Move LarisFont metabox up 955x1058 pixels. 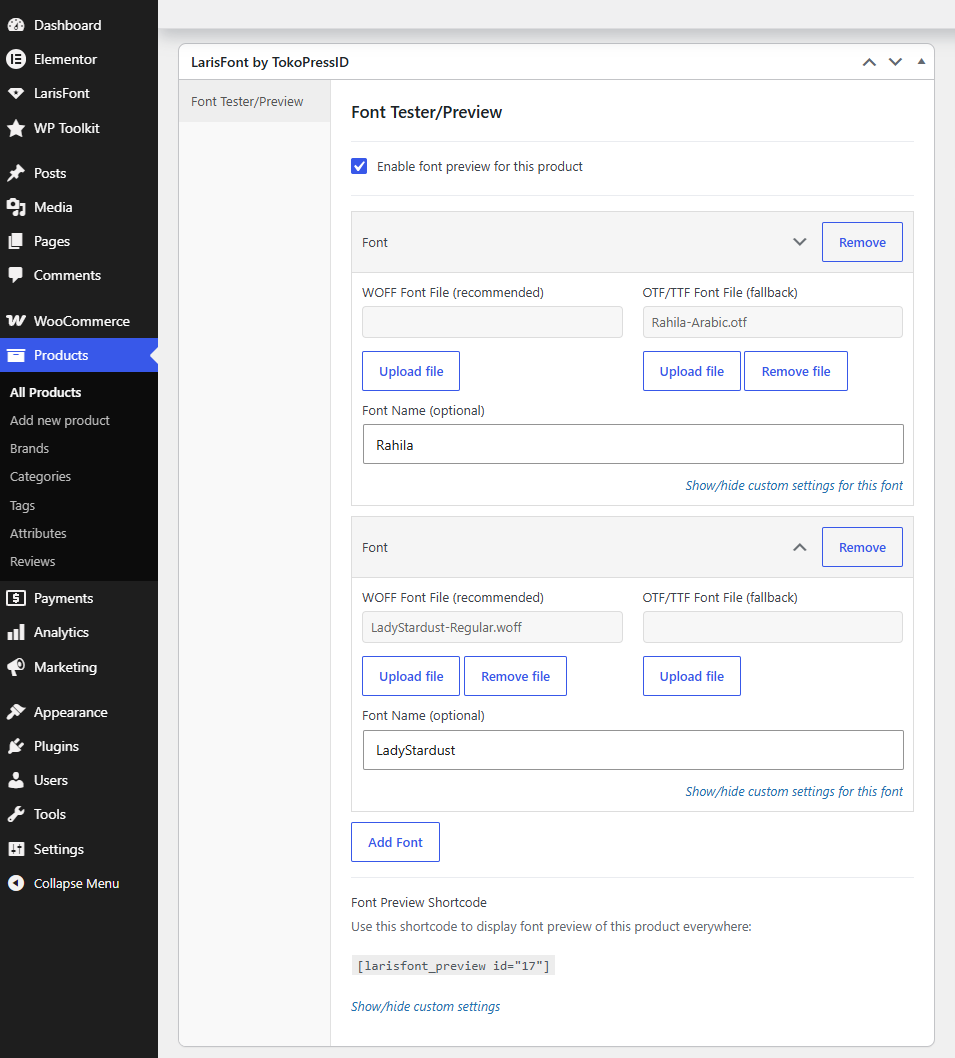click(x=869, y=62)
